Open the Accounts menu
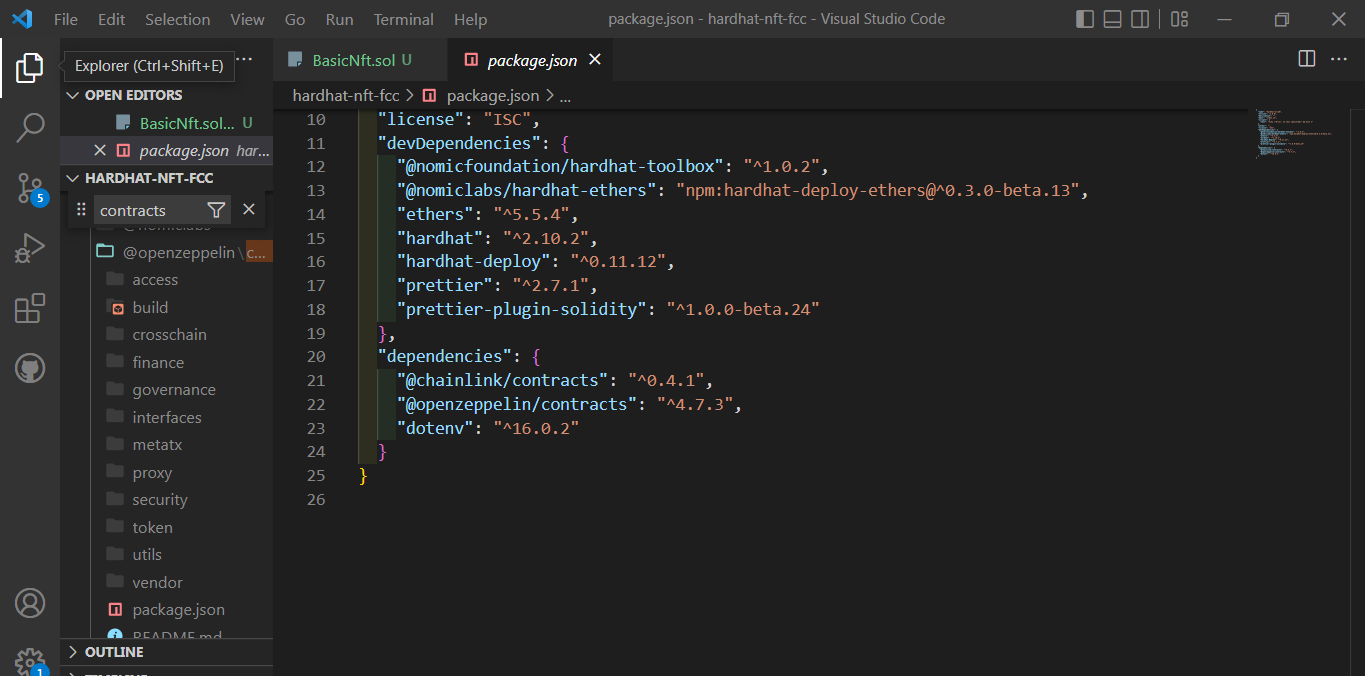 [30, 603]
